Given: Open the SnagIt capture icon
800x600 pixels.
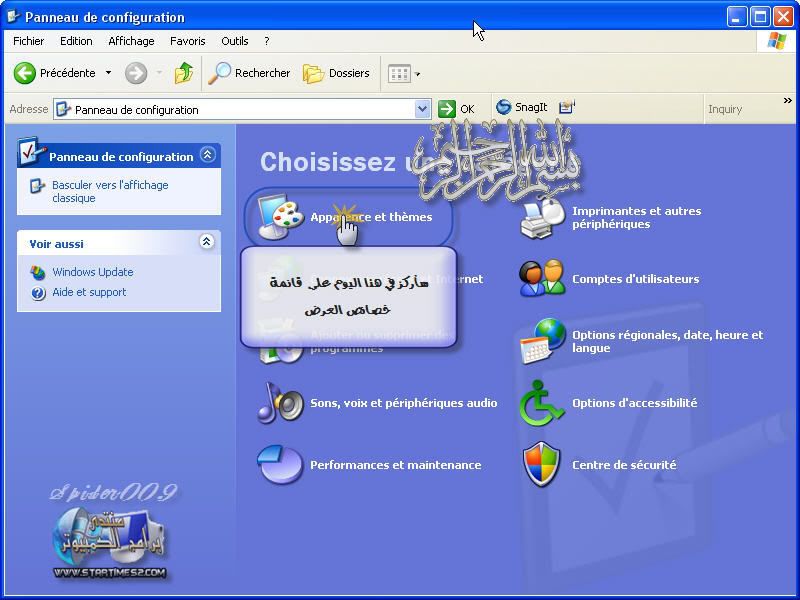Looking at the screenshot, I should 503,107.
